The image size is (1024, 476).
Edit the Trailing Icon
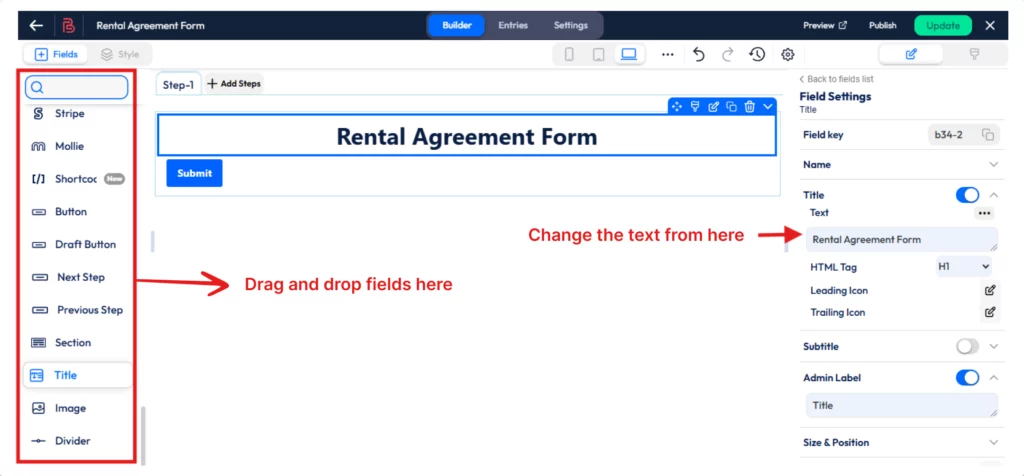[x=990, y=312]
